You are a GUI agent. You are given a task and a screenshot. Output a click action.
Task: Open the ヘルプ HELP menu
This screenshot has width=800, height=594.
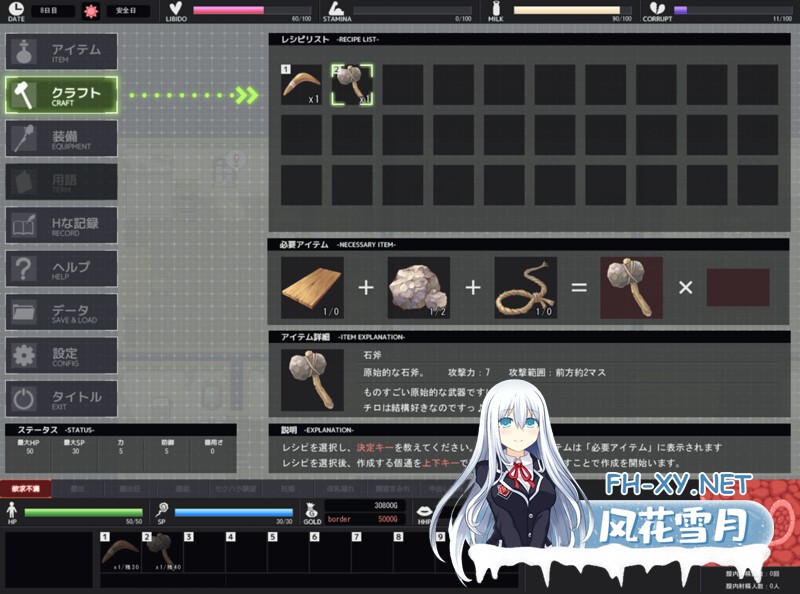(61, 268)
